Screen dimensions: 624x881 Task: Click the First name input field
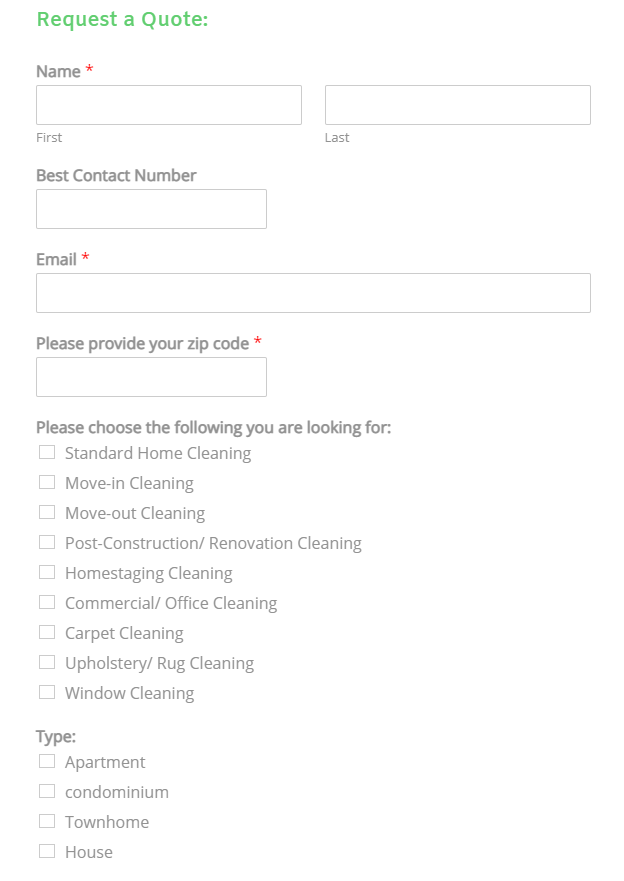pyautogui.click(x=168, y=105)
